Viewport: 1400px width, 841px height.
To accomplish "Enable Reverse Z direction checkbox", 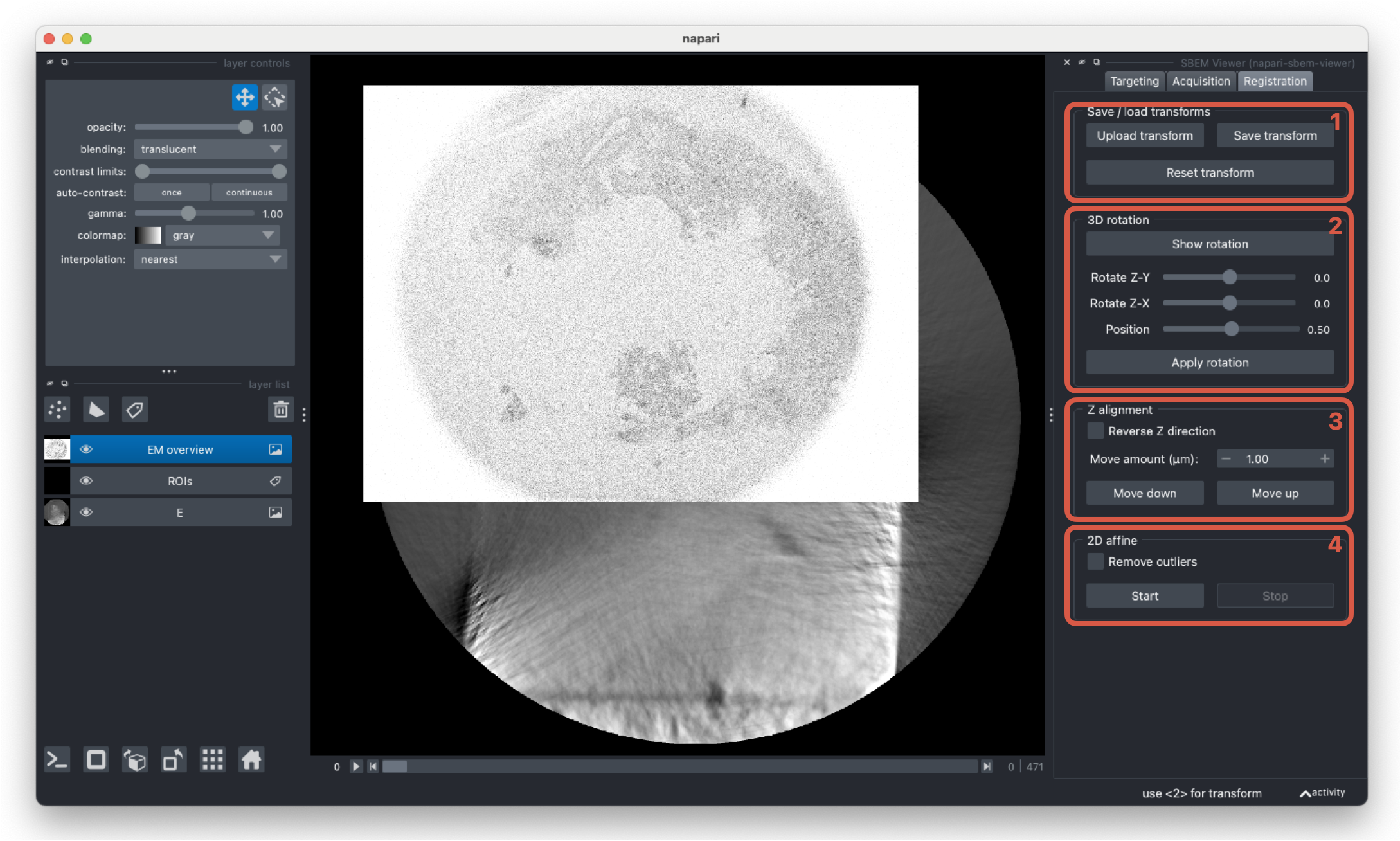I will tap(1095, 431).
